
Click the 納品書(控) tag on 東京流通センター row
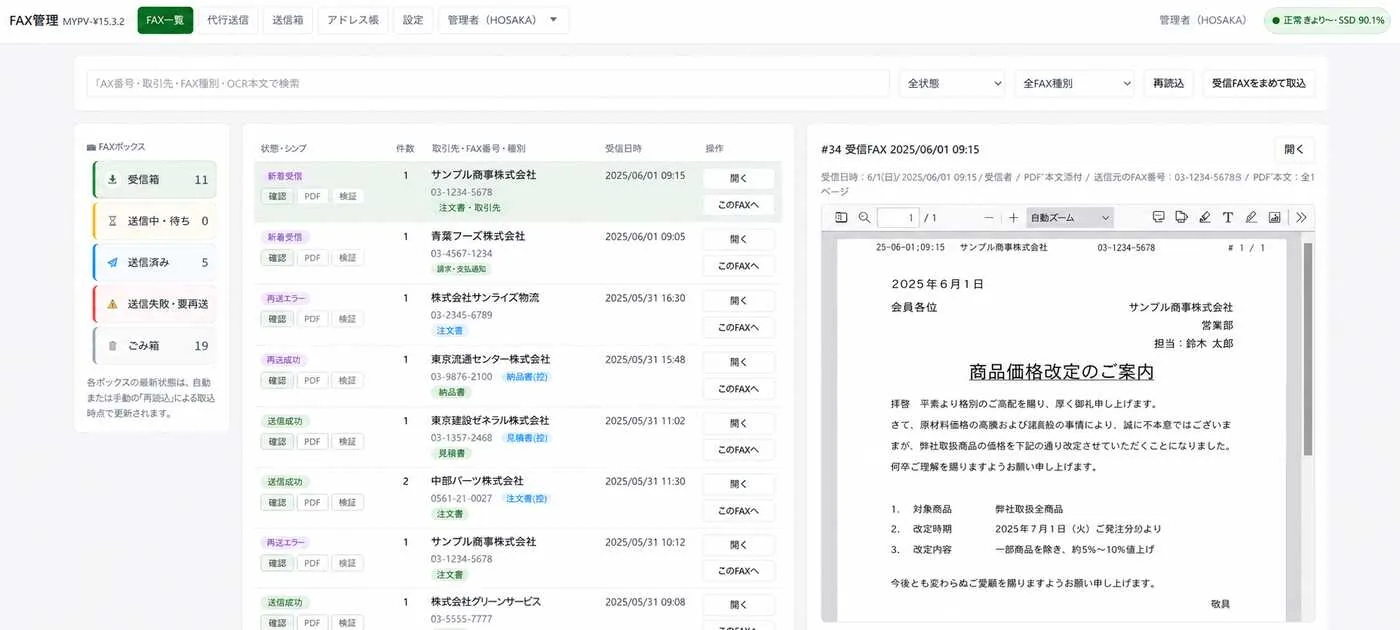(x=527, y=377)
